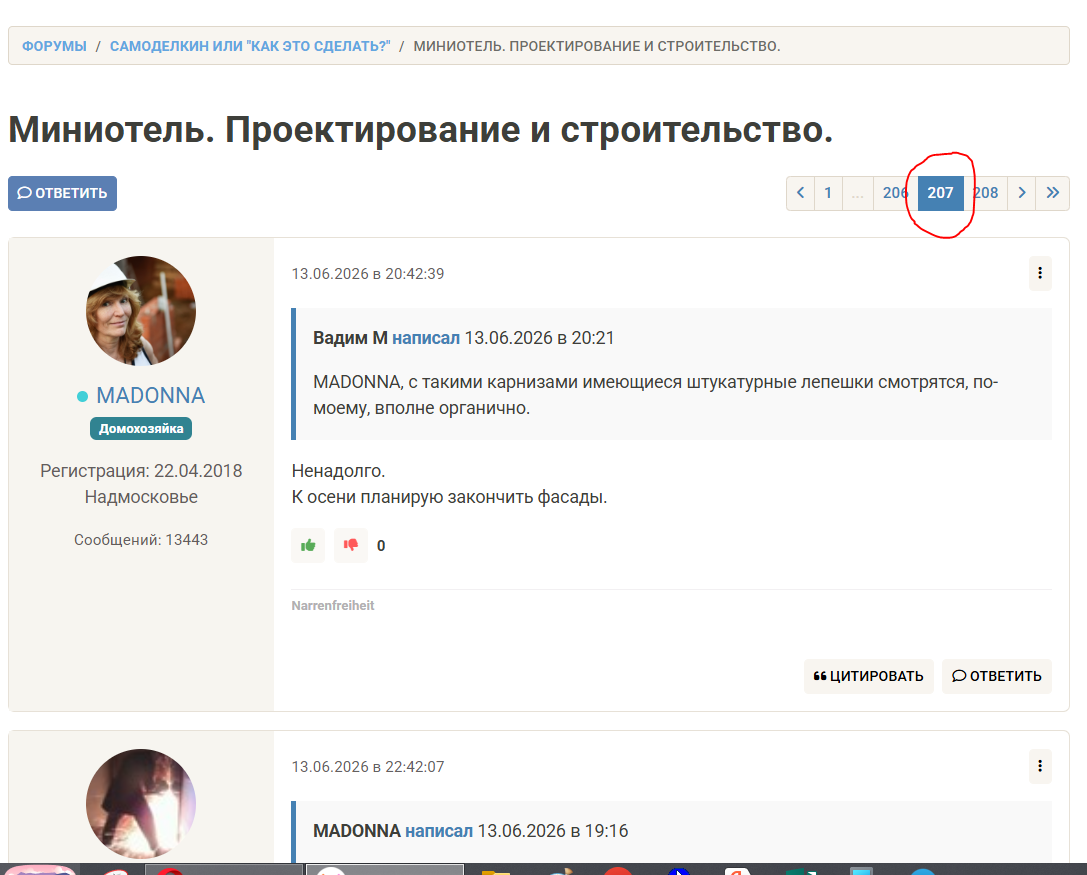Open page 206 in pagination

tap(895, 193)
